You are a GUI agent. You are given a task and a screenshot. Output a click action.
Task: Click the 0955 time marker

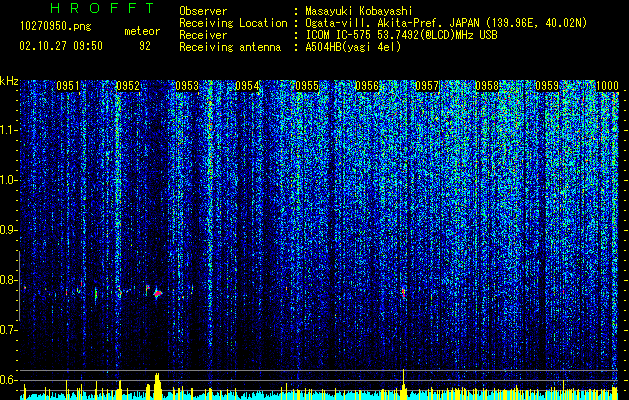tap(307, 86)
